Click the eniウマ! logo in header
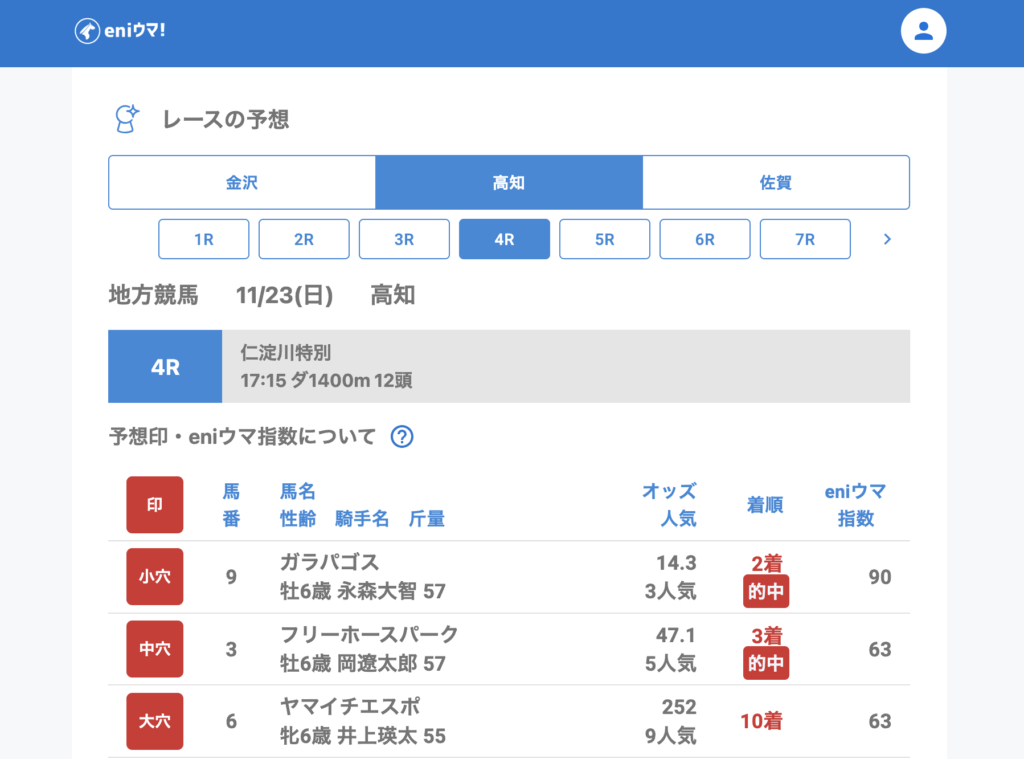The image size is (1024, 759). click(120, 31)
